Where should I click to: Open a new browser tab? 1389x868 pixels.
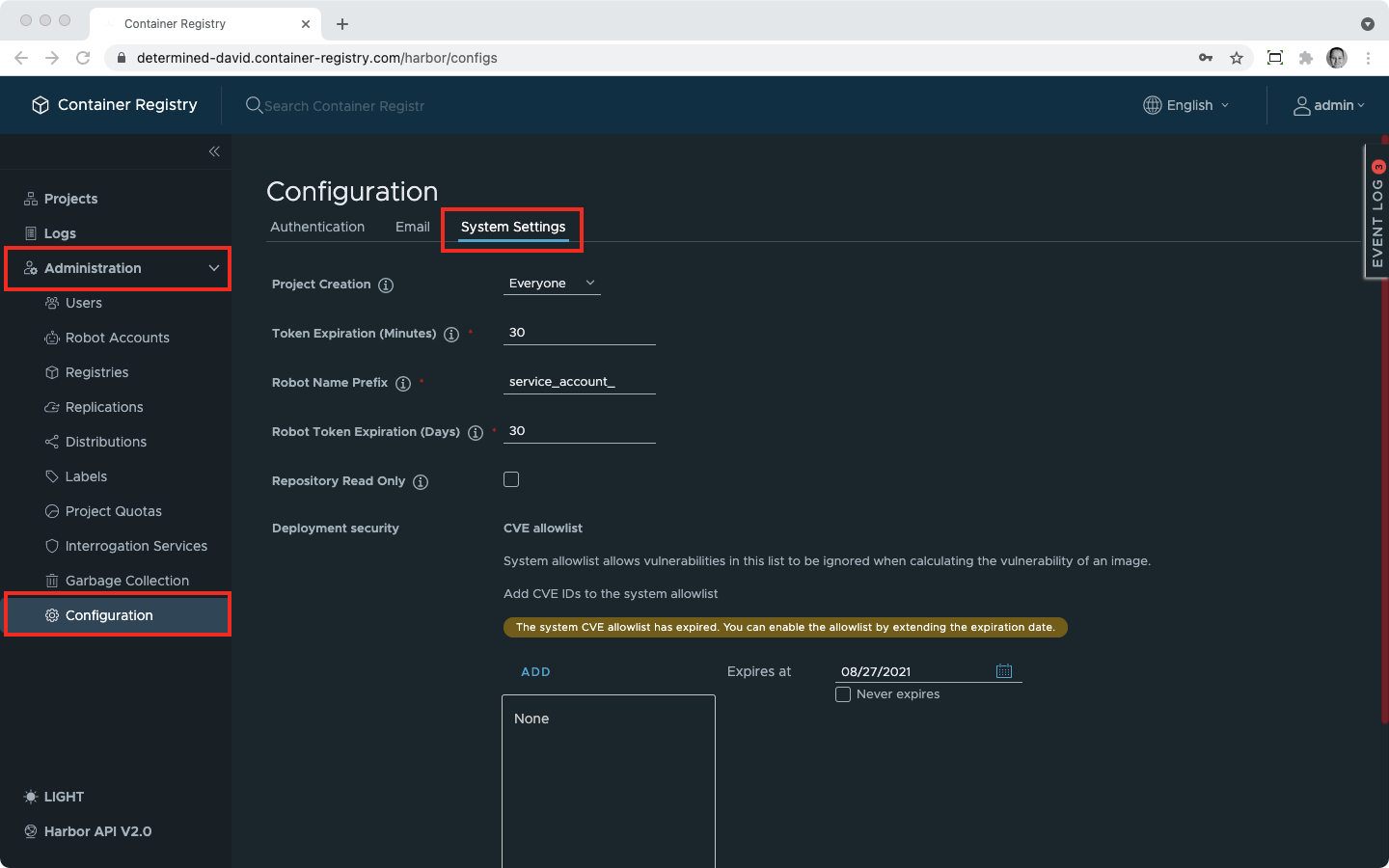click(x=342, y=23)
